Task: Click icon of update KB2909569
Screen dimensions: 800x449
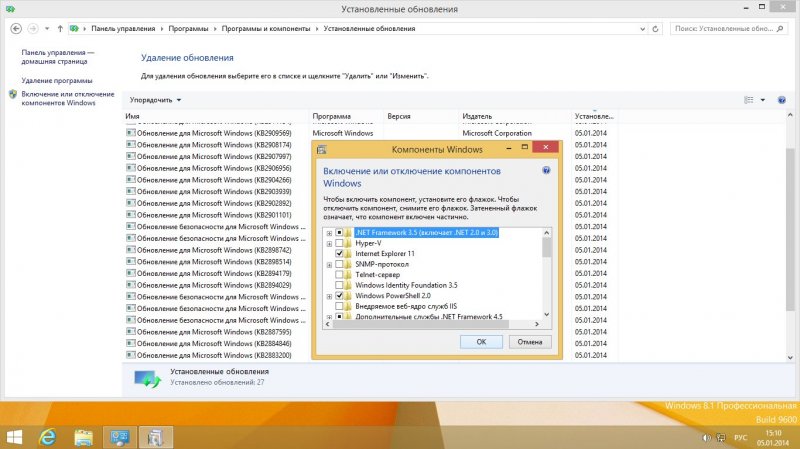Action: coord(131,133)
